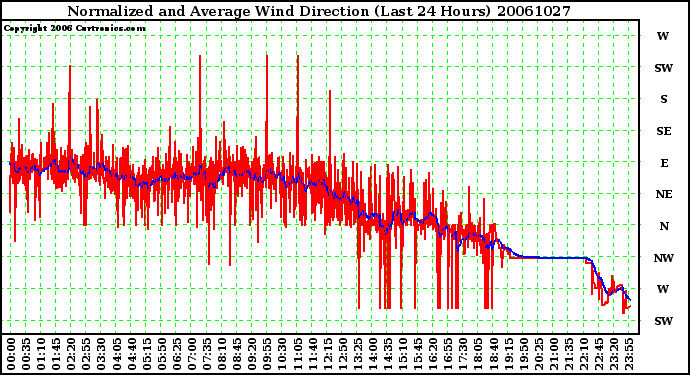The image size is (690, 375).
Task: Click the '05:15' time axis label
Action: click(x=147, y=354)
